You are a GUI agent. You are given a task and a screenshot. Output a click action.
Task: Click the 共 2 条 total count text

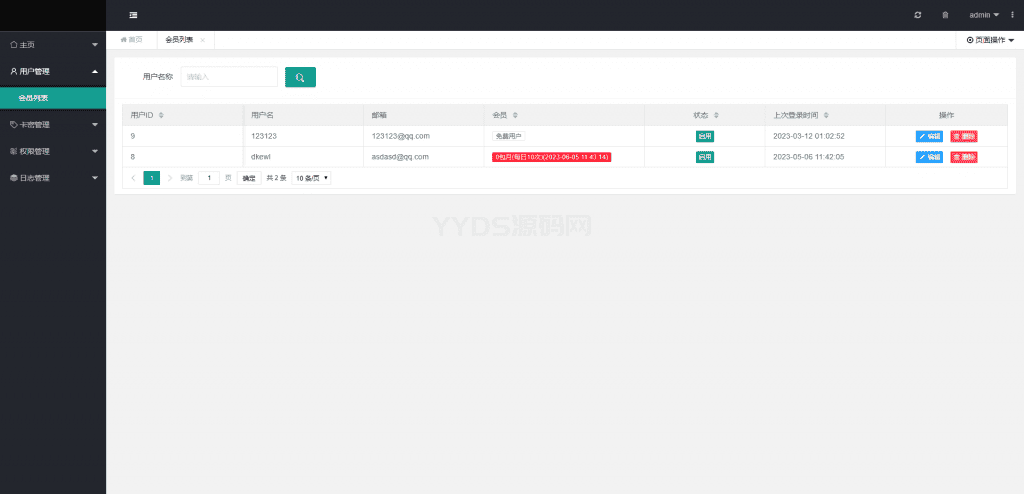click(x=276, y=178)
